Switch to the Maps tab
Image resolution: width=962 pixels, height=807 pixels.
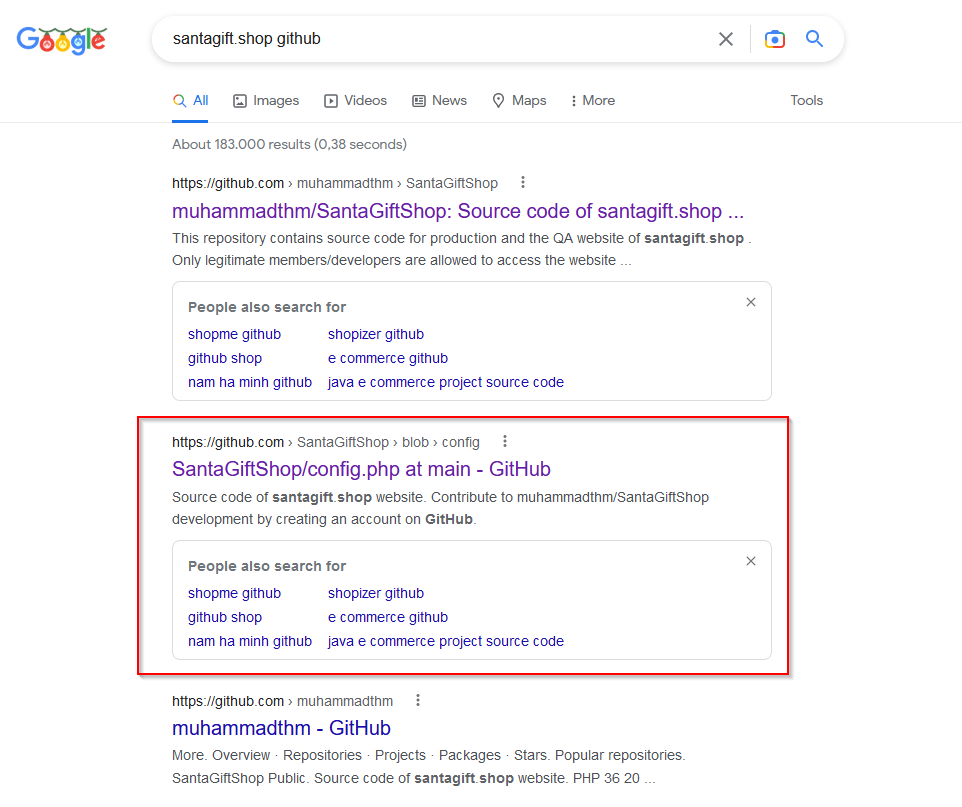pyautogui.click(x=520, y=101)
